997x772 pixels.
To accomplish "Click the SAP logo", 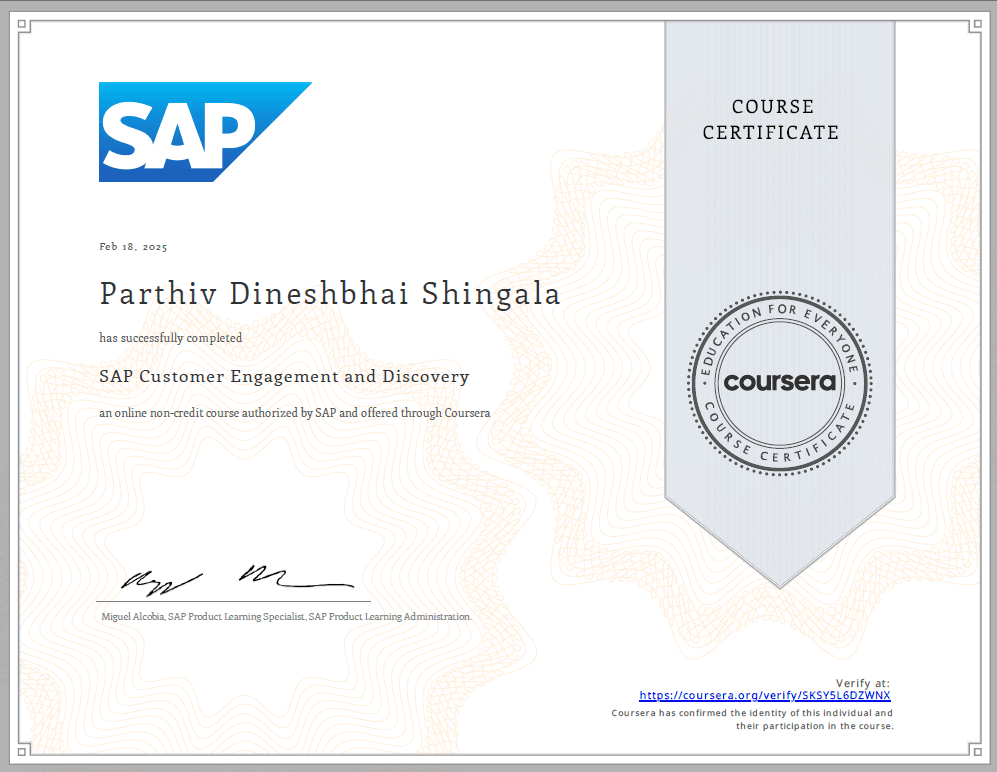I will pyautogui.click(x=205, y=132).
